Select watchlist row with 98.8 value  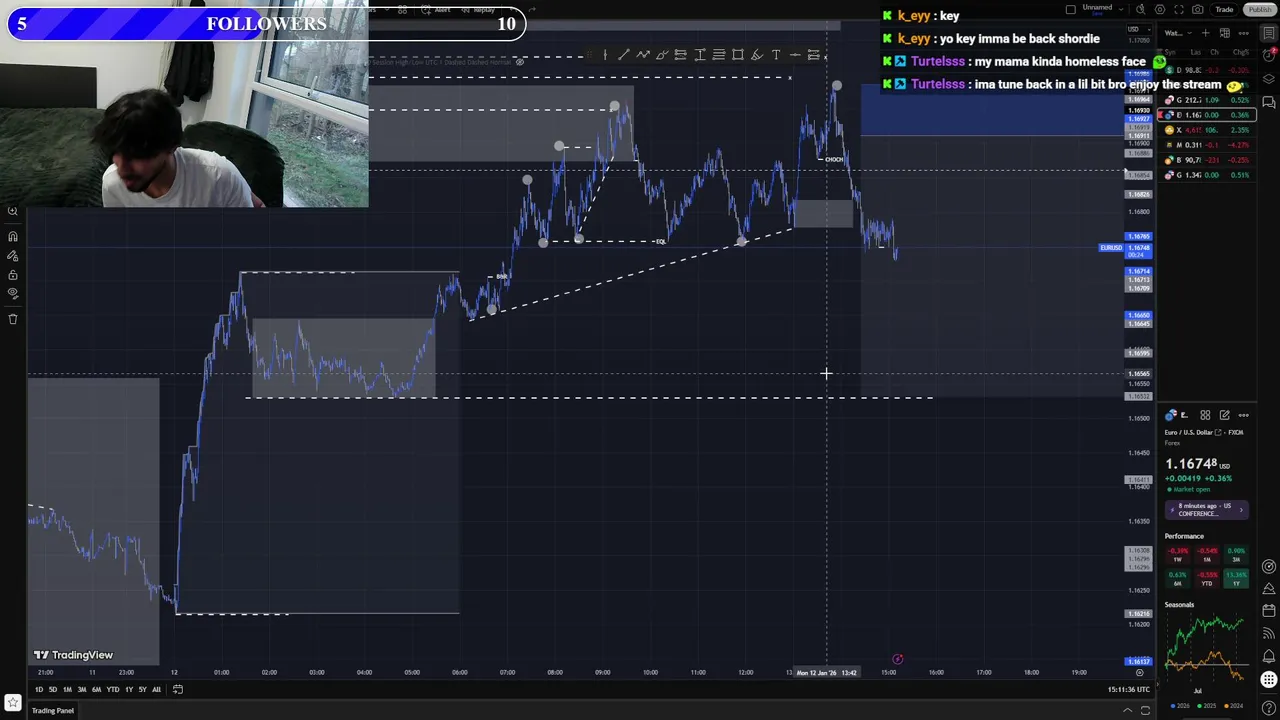[x=1207, y=70]
